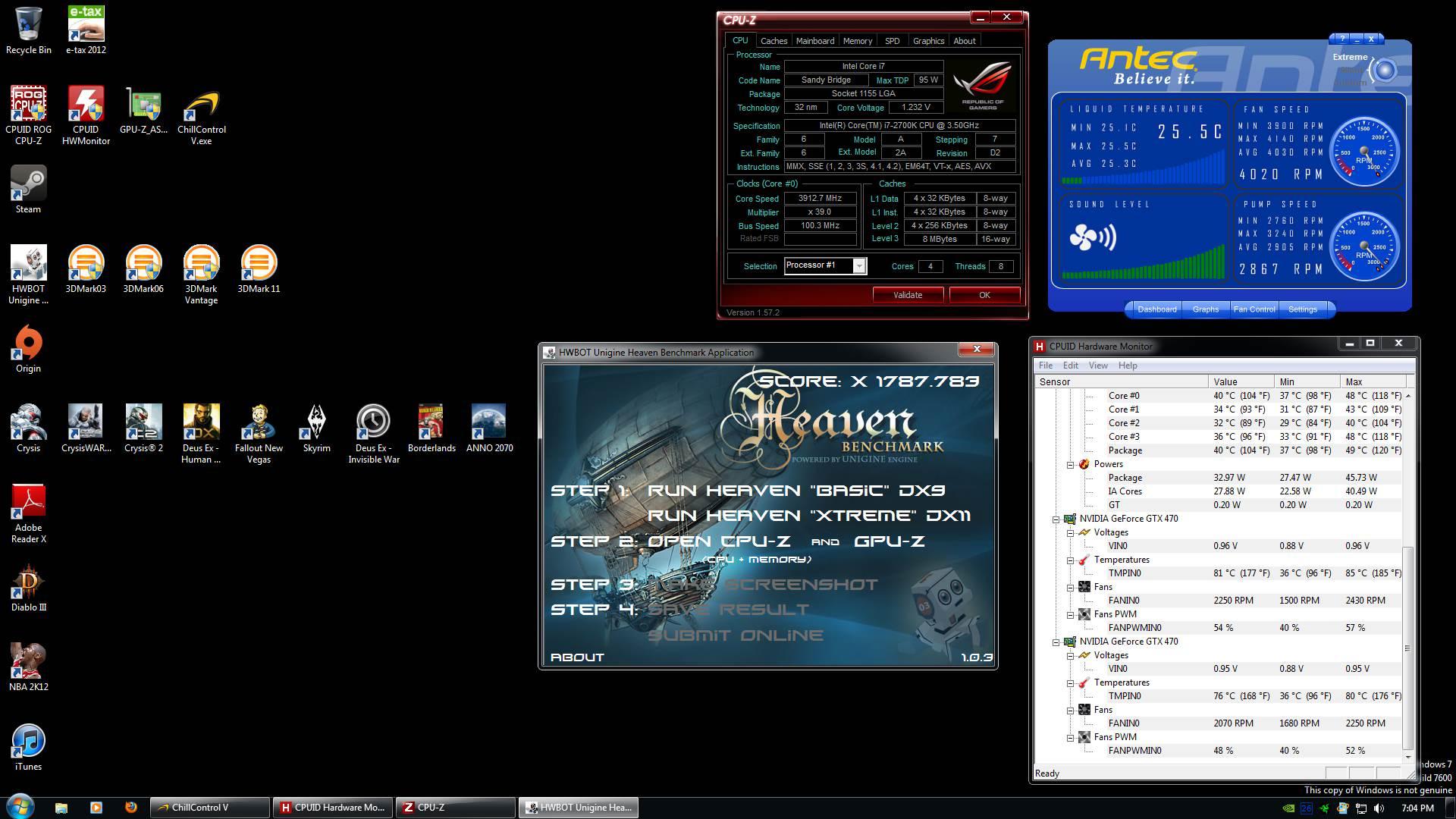
Task: Click Run Heaven "Basic" DX9 step
Action: (796, 491)
